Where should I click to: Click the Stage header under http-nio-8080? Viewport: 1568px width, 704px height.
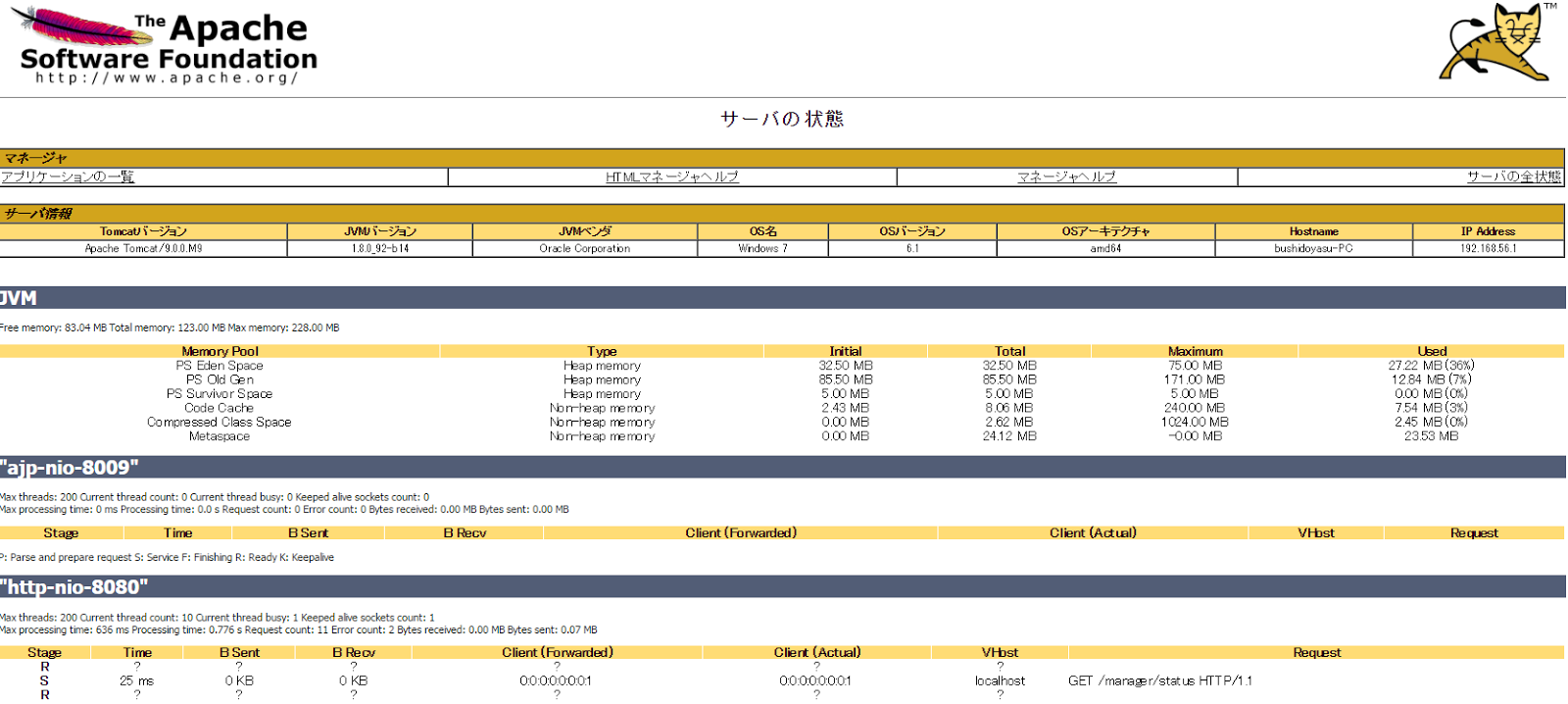coord(44,653)
